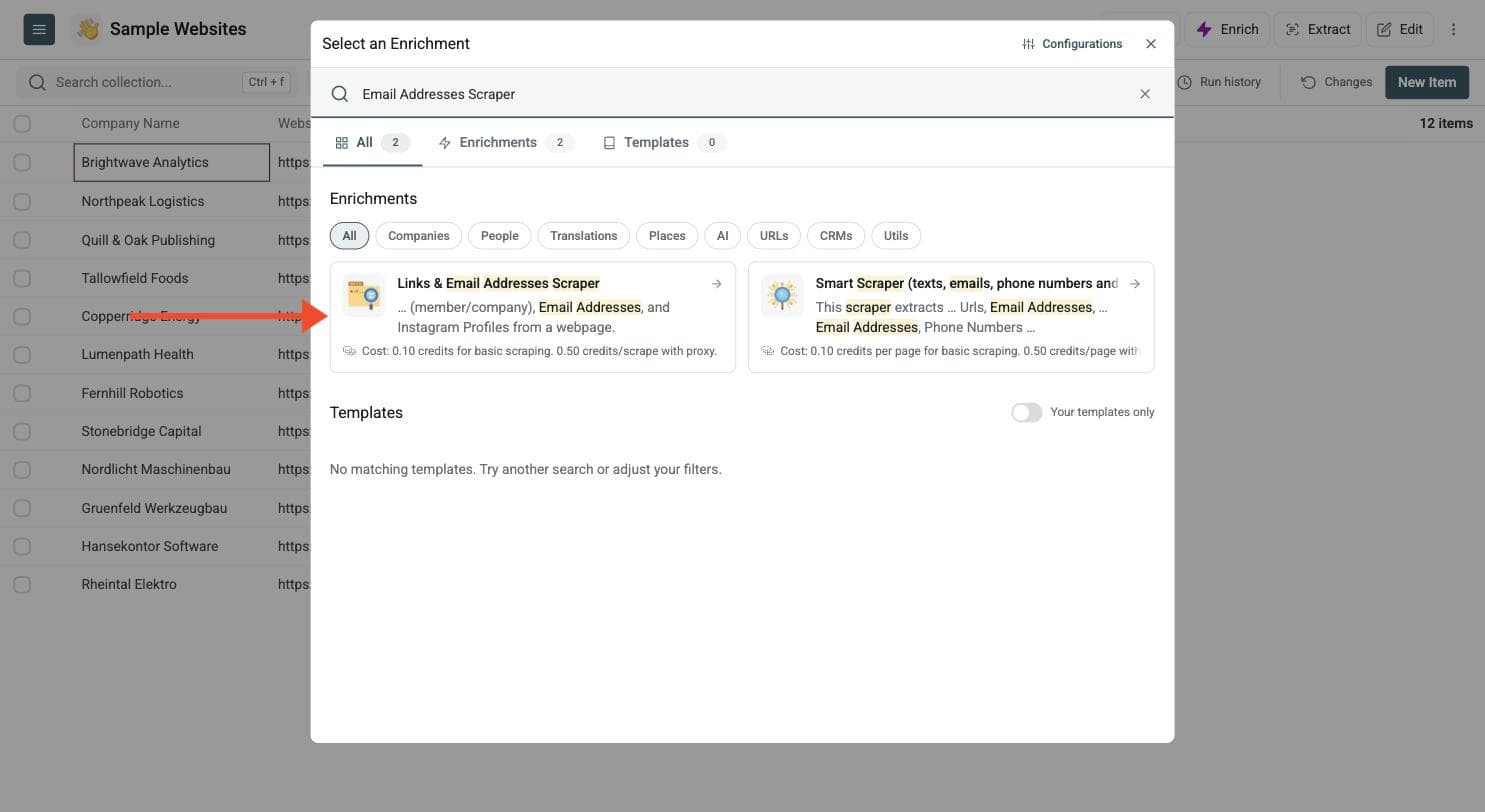Check the select-all header checkbox

pos(22,124)
